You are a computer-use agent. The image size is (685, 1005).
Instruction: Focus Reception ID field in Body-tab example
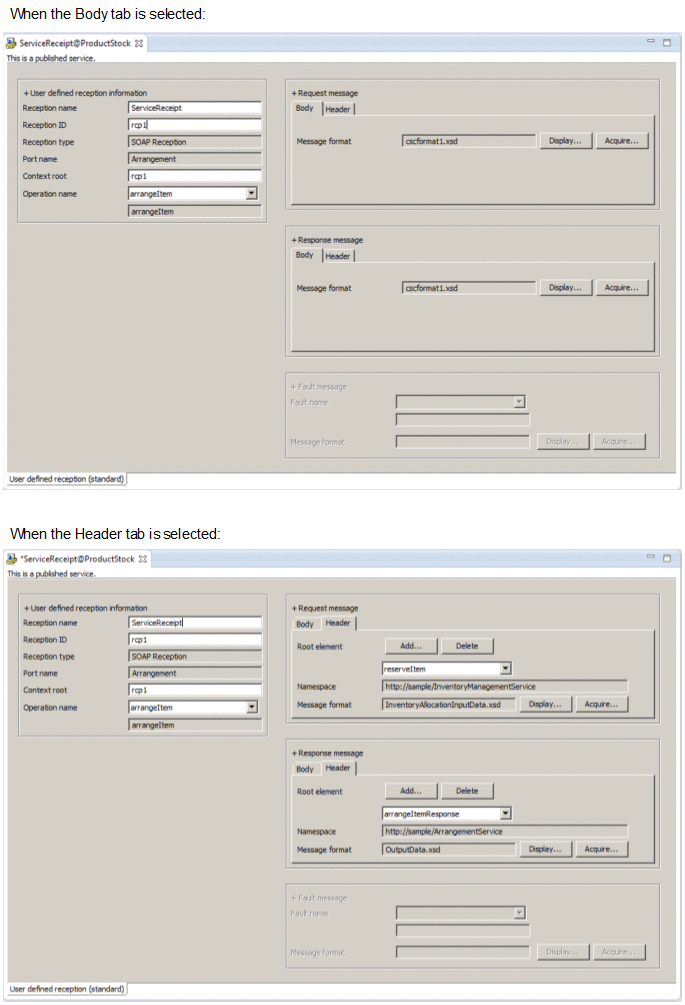(x=195, y=124)
